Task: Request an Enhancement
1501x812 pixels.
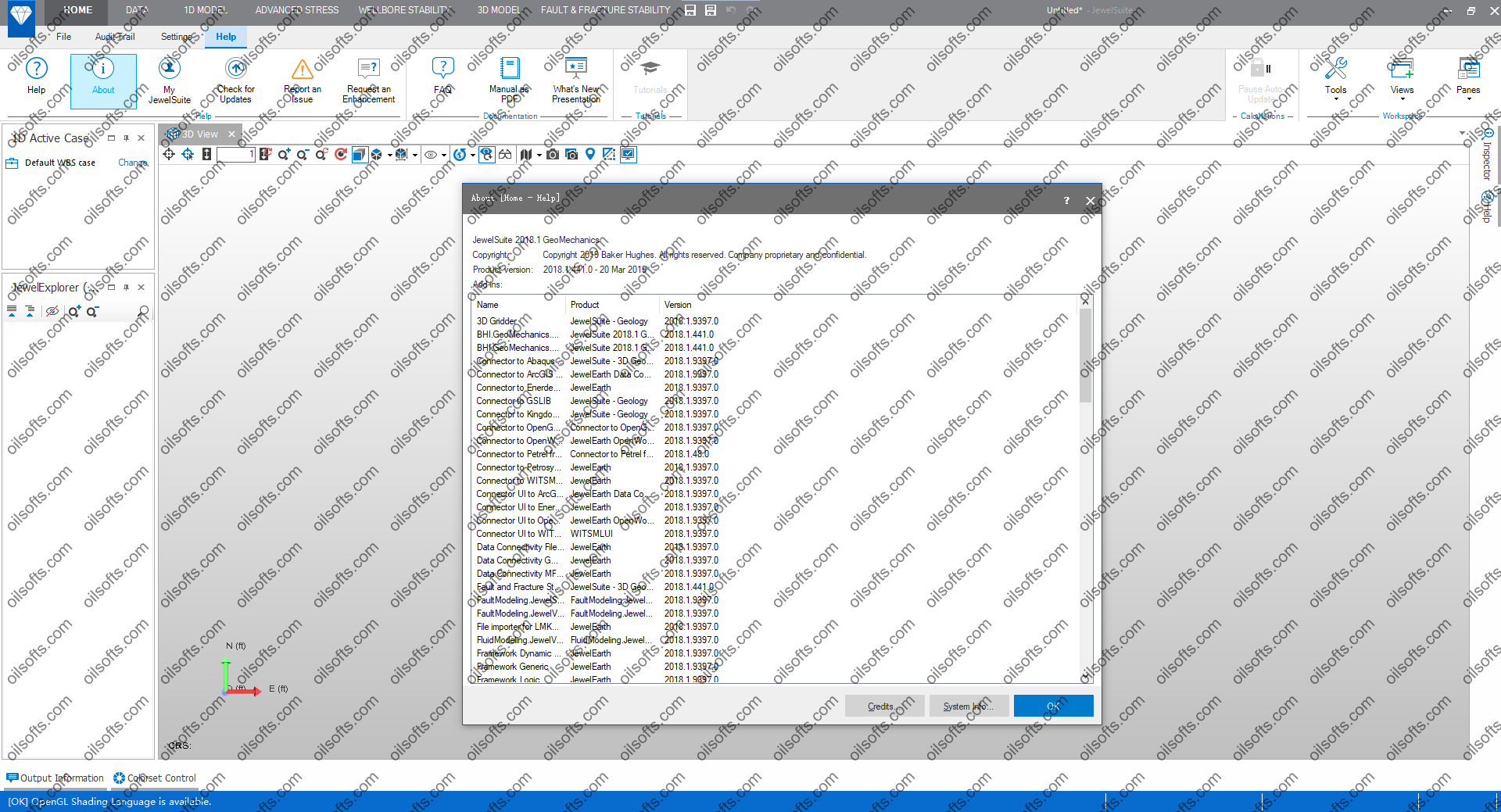Action: click(x=369, y=80)
